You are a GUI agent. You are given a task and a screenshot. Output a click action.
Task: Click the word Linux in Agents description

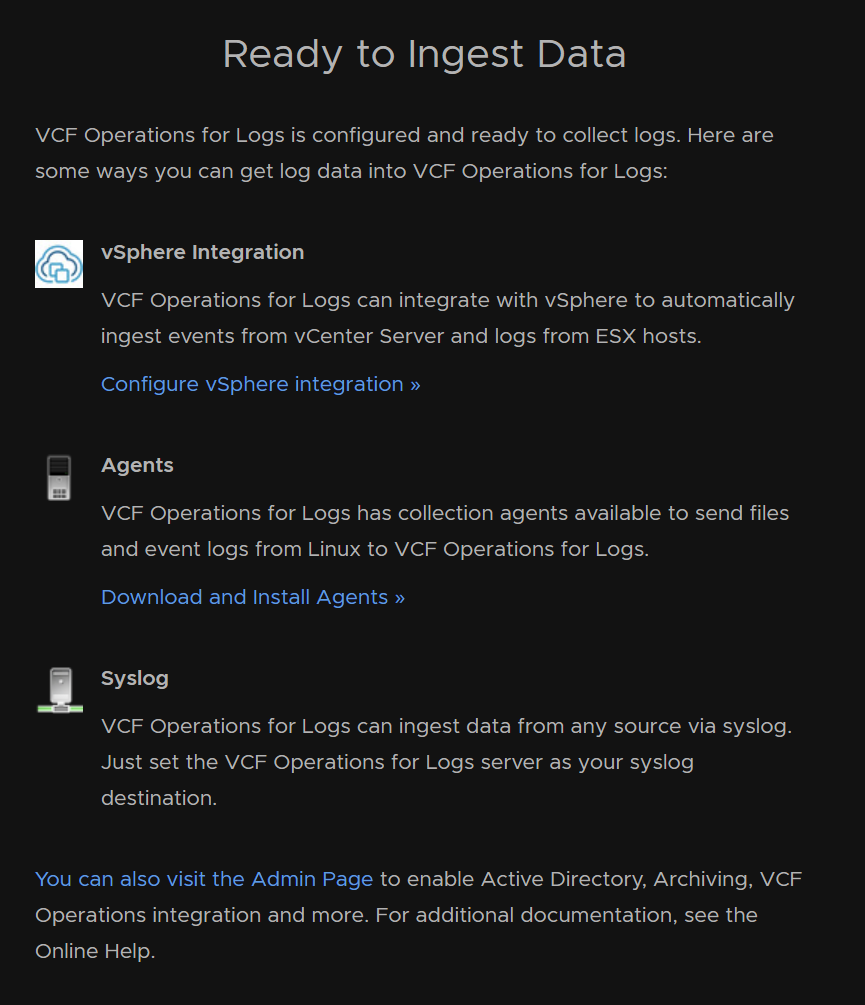[x=334, y=549]
